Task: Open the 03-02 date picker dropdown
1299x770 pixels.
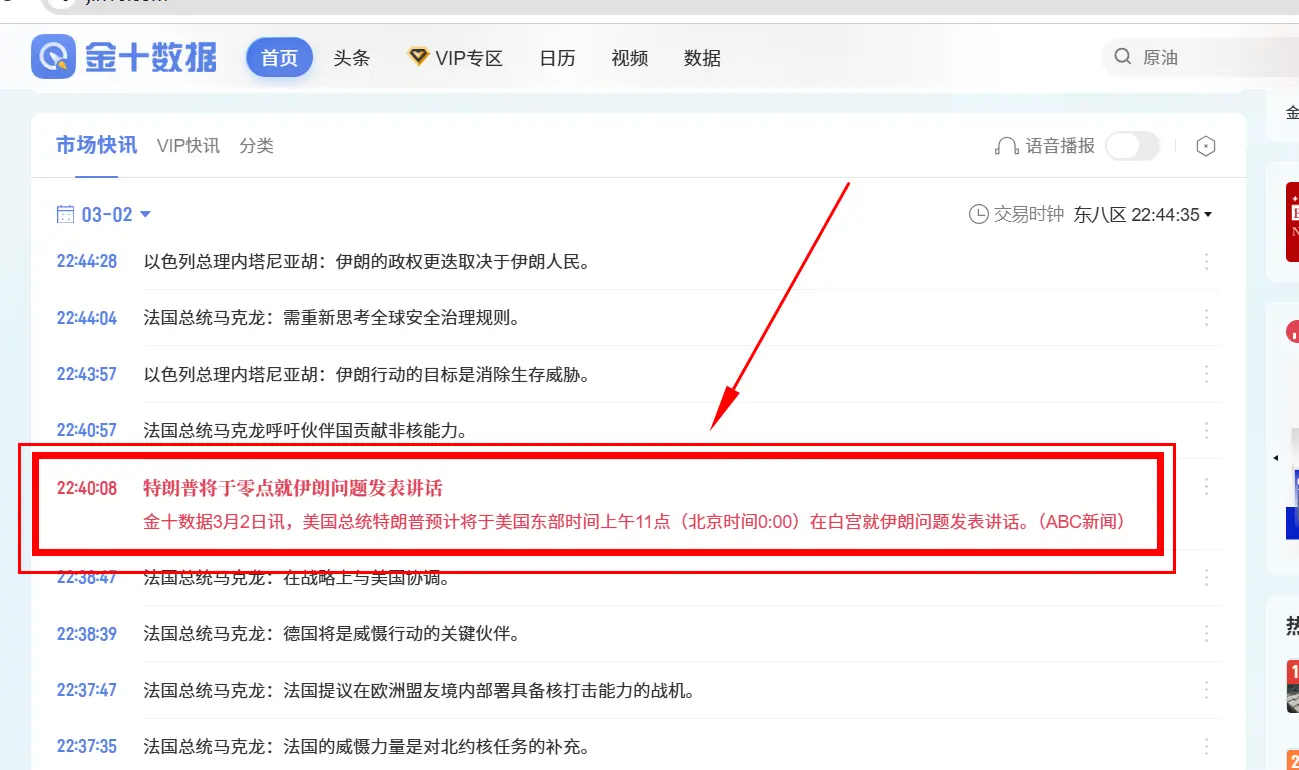Action: [x=104, y=214]
